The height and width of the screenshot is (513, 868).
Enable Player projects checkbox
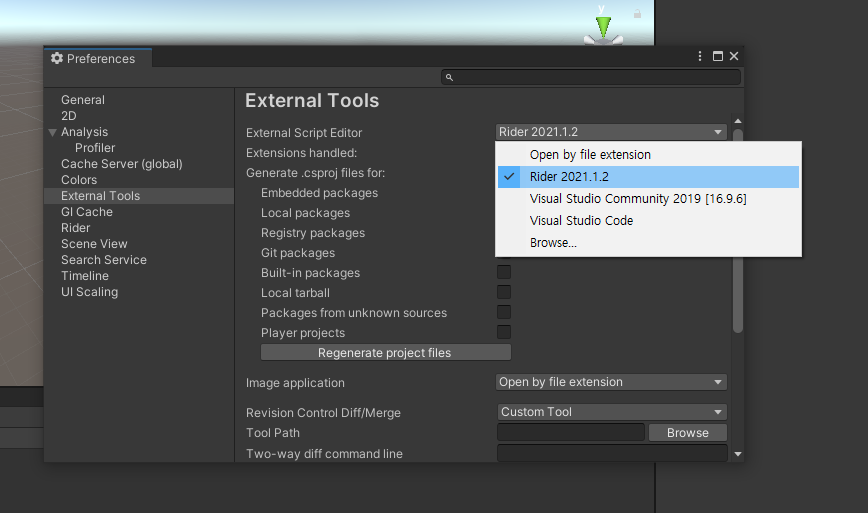coord(504,332)
